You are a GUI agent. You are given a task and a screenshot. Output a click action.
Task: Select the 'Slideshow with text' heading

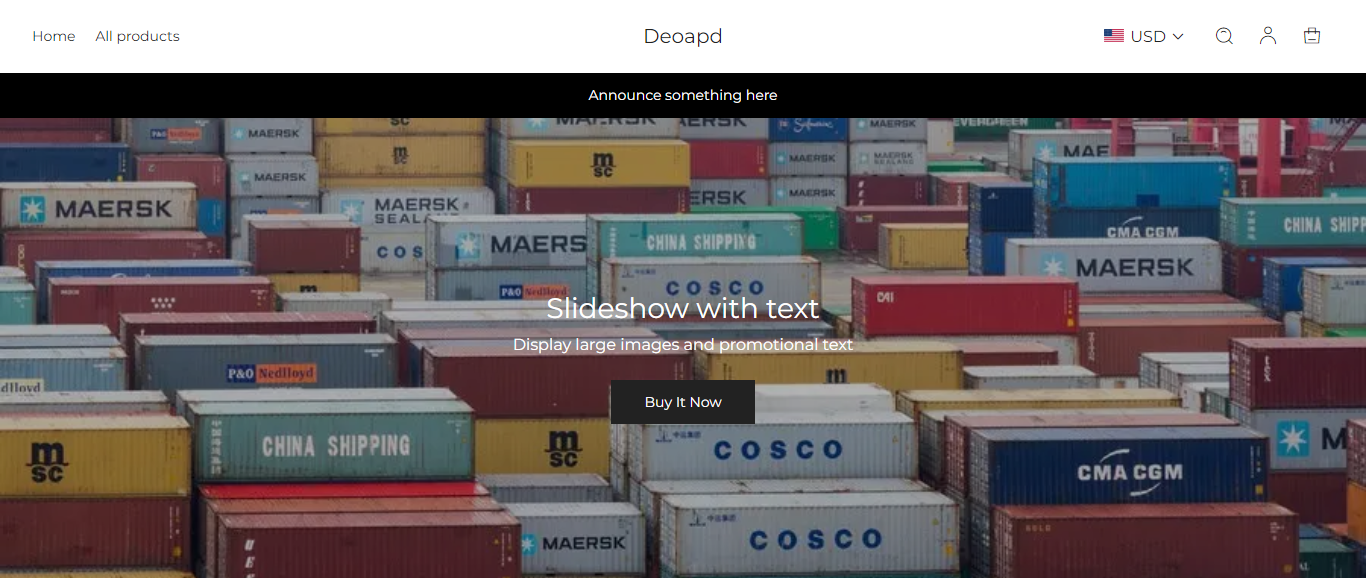[x=683, y=308]
